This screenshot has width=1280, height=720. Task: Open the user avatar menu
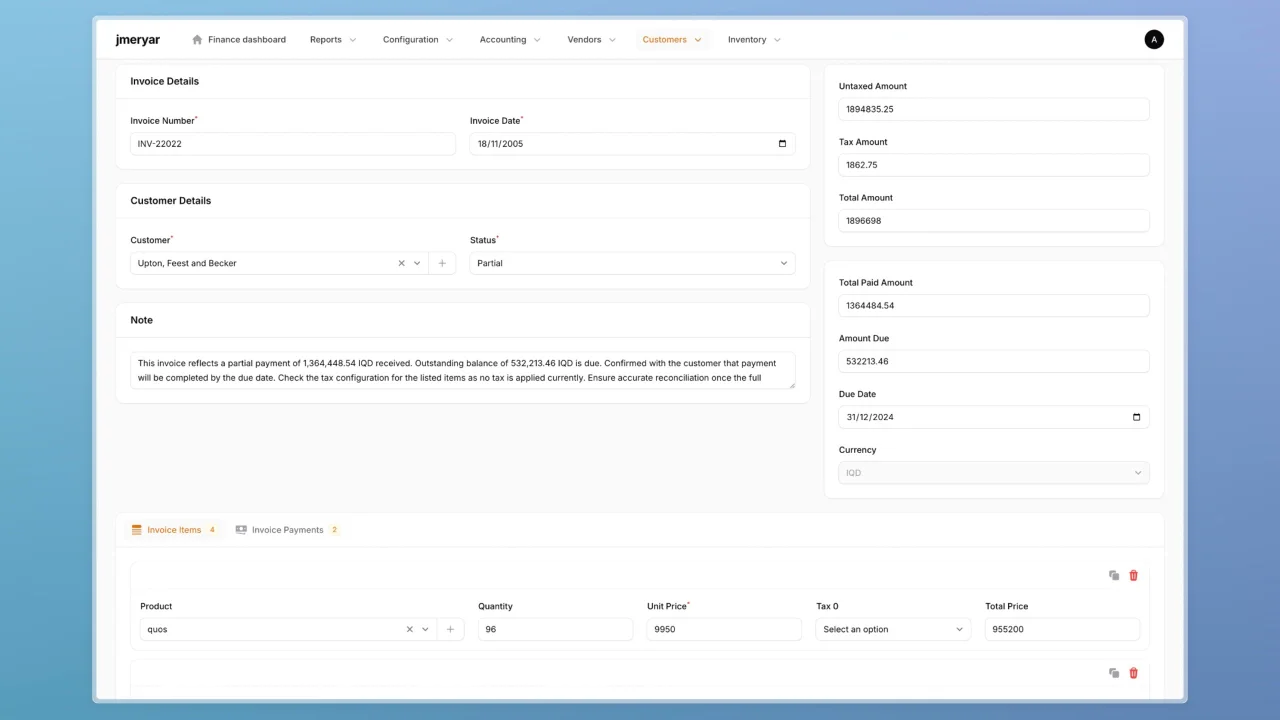[x=1154, y=39]
